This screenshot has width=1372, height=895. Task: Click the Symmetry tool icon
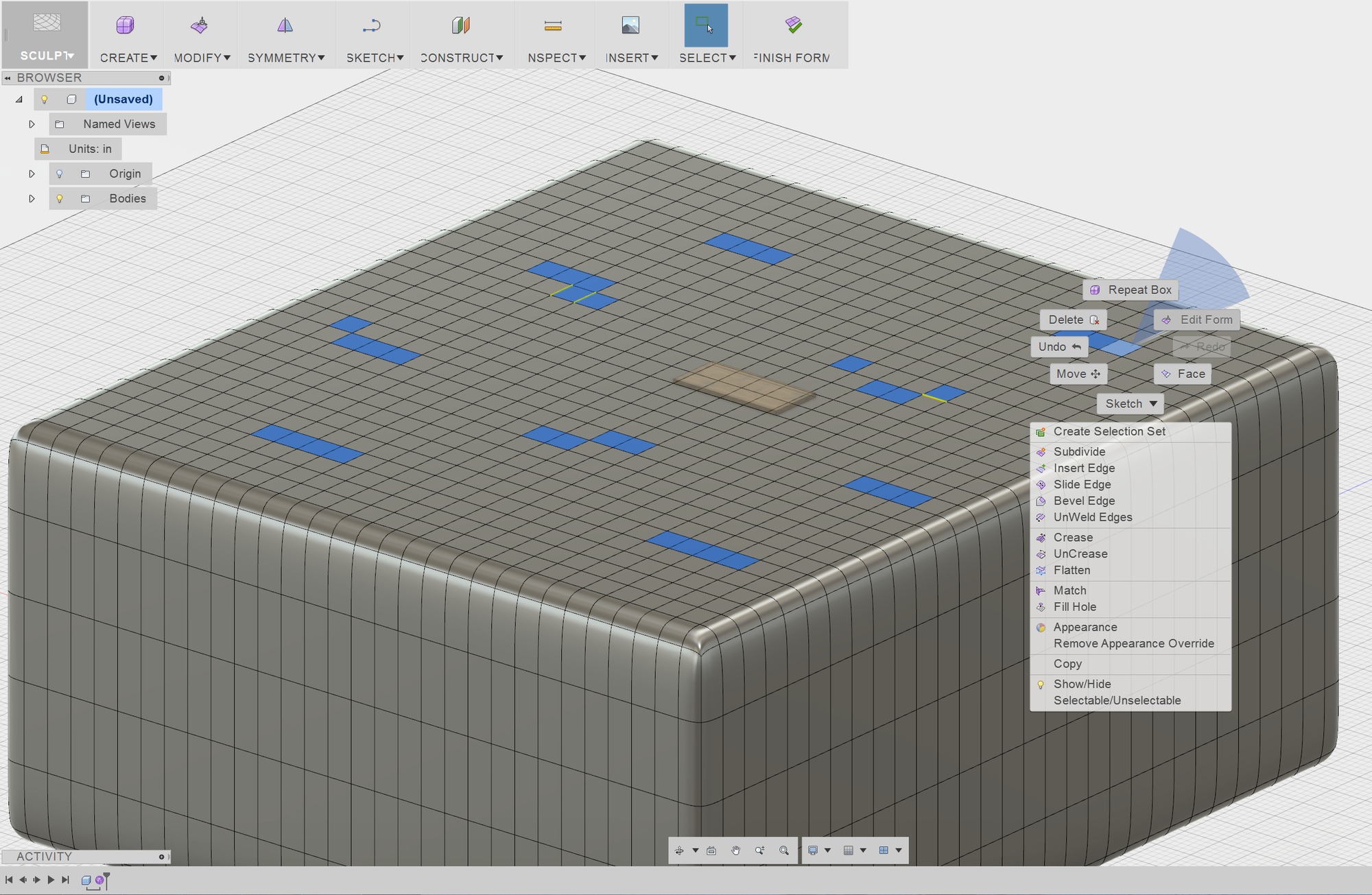pyautogui.click(x=285, y=25)
